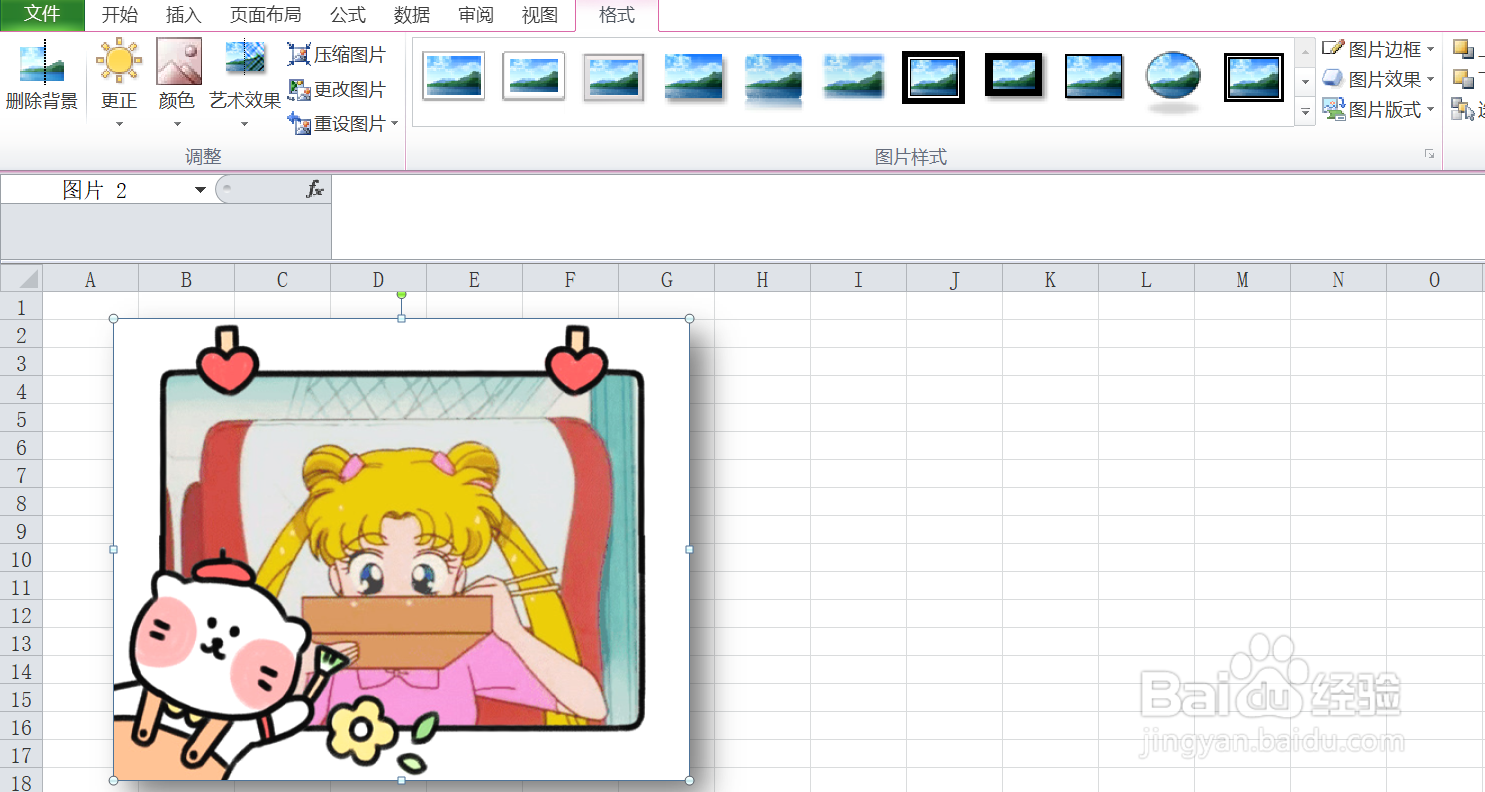
Task: Open the File (文件) tab
Action: click(x=42, y=15)
